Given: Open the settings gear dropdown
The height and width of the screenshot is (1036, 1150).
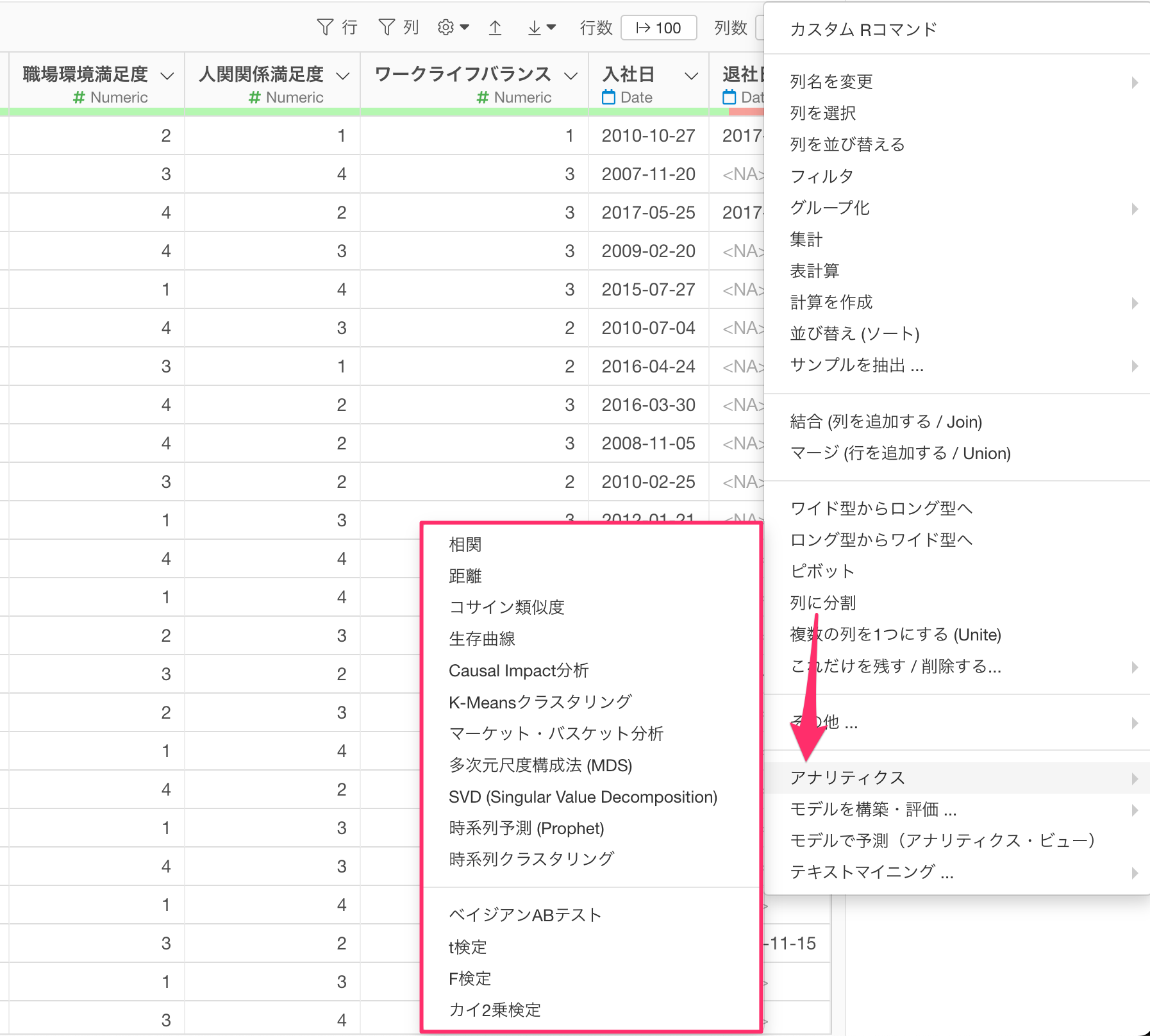Looking at the screenshot, I should [453, 28].
